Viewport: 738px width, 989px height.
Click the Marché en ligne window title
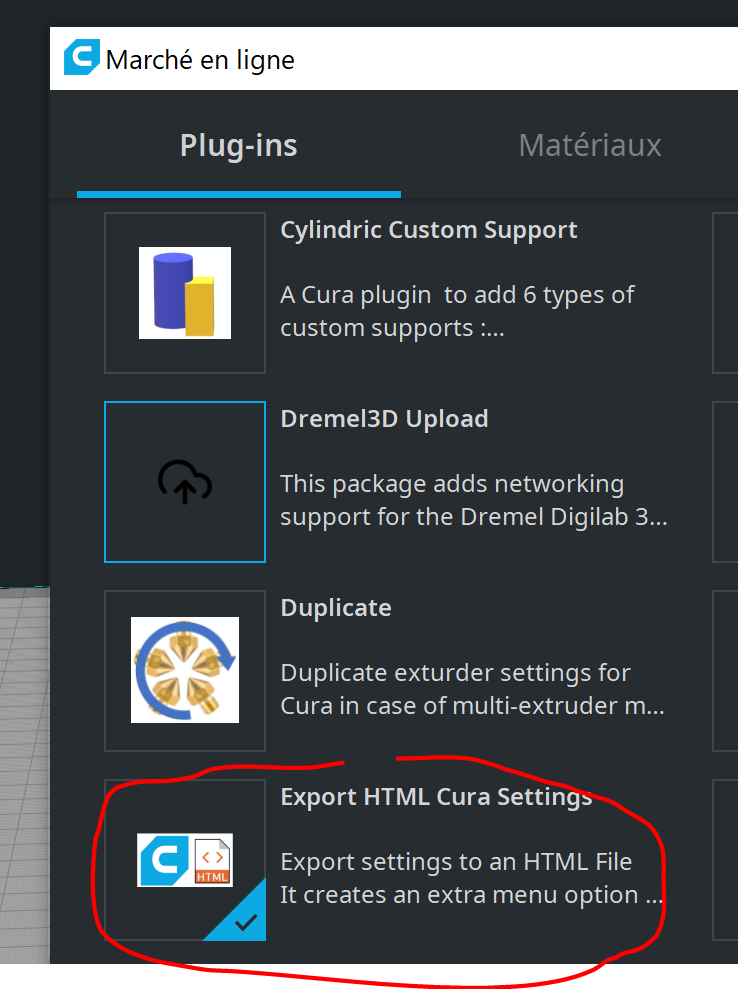pyautogui.click(x=200, y=60)
